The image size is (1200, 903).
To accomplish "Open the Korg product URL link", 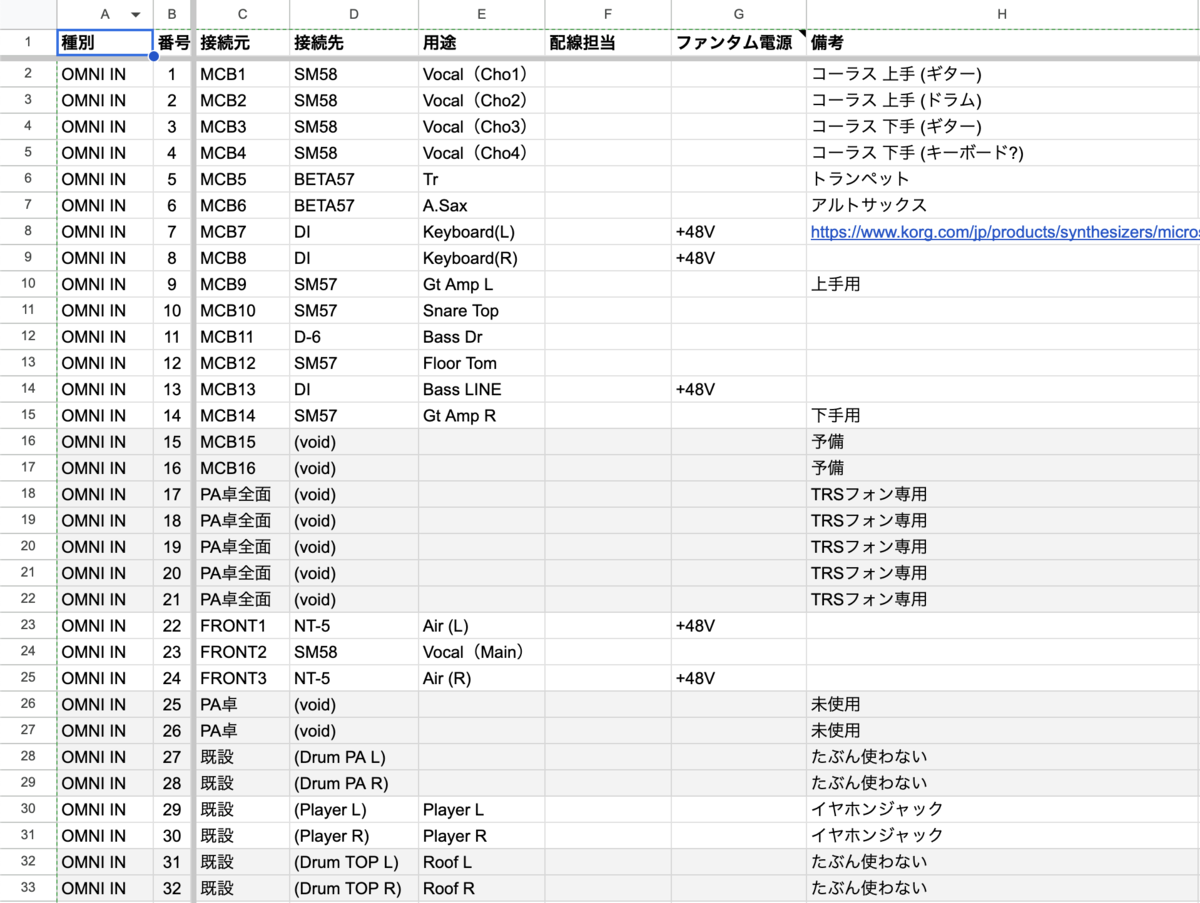I will point(1004,232).
